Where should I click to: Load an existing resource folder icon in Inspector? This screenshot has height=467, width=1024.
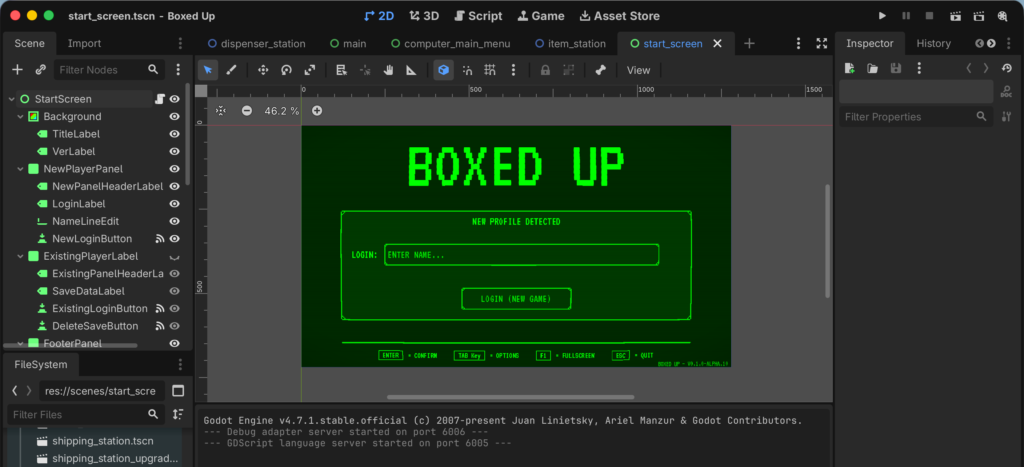[x=872, y=68]
